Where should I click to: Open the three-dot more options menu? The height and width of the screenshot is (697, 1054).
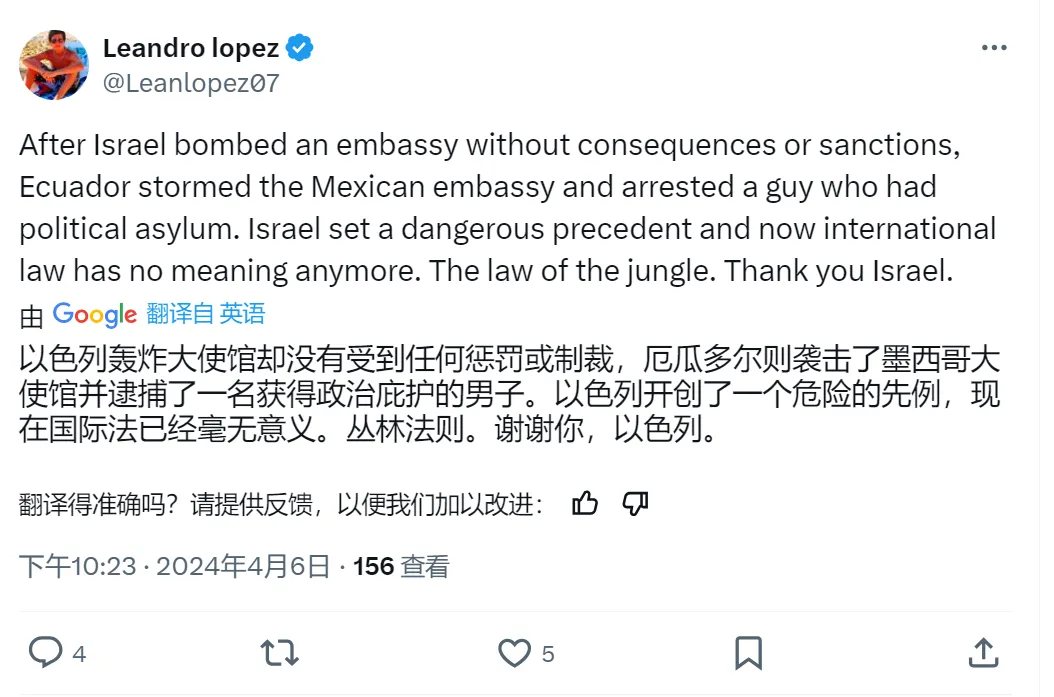[994, 48]
